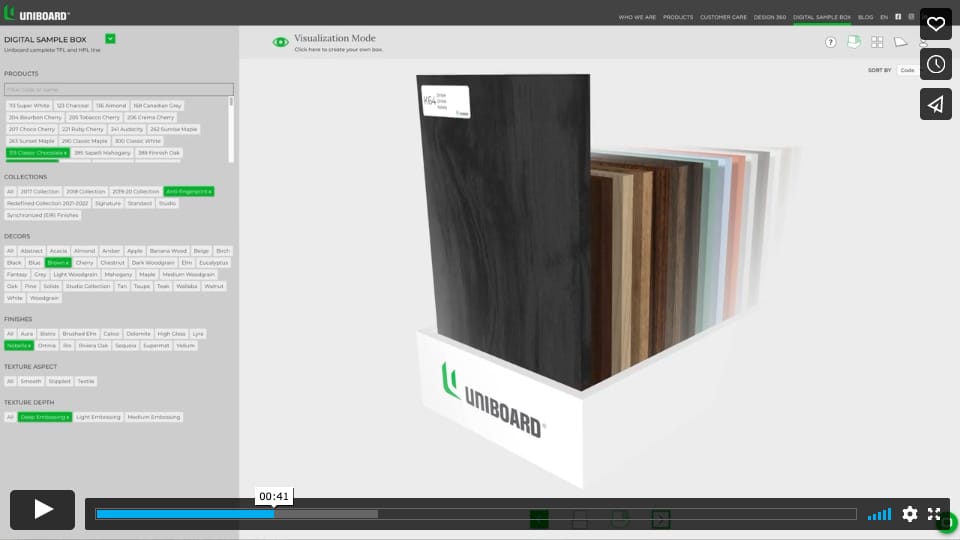
Task: Adjust the volume bars
Action: click(x=879, y=514)
